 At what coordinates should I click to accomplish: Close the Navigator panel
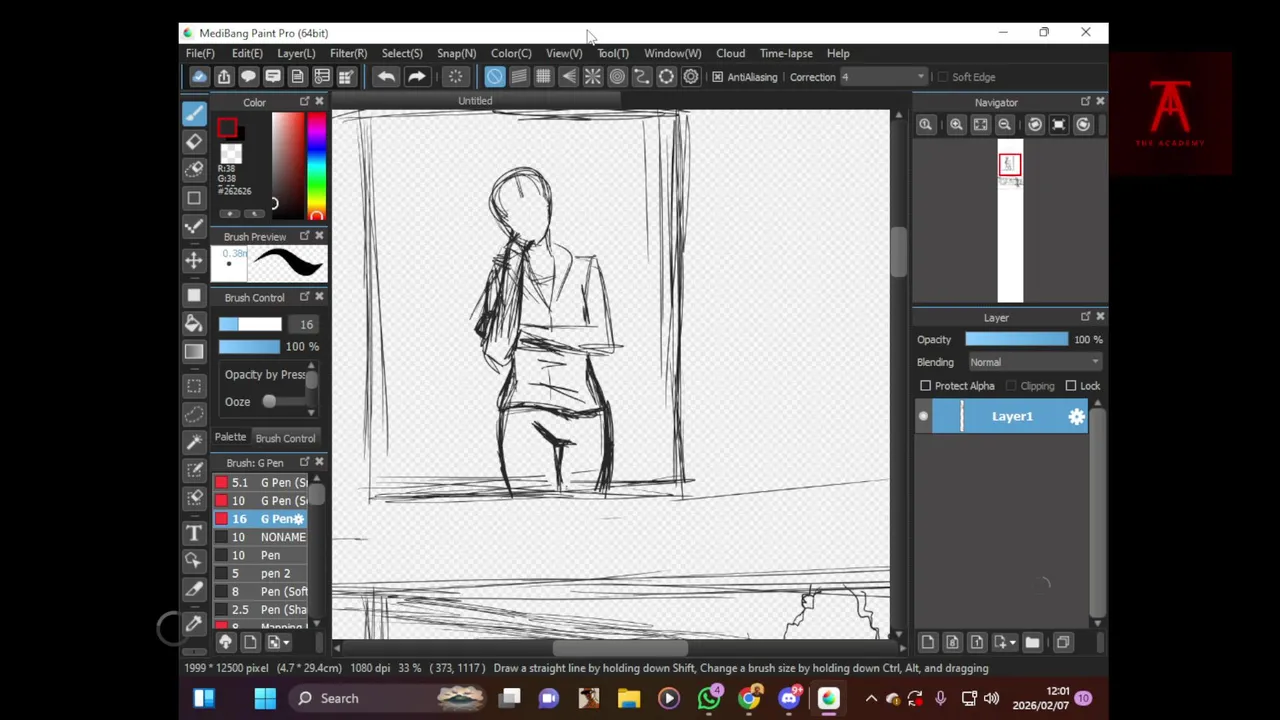click(x=1100, y=102)
